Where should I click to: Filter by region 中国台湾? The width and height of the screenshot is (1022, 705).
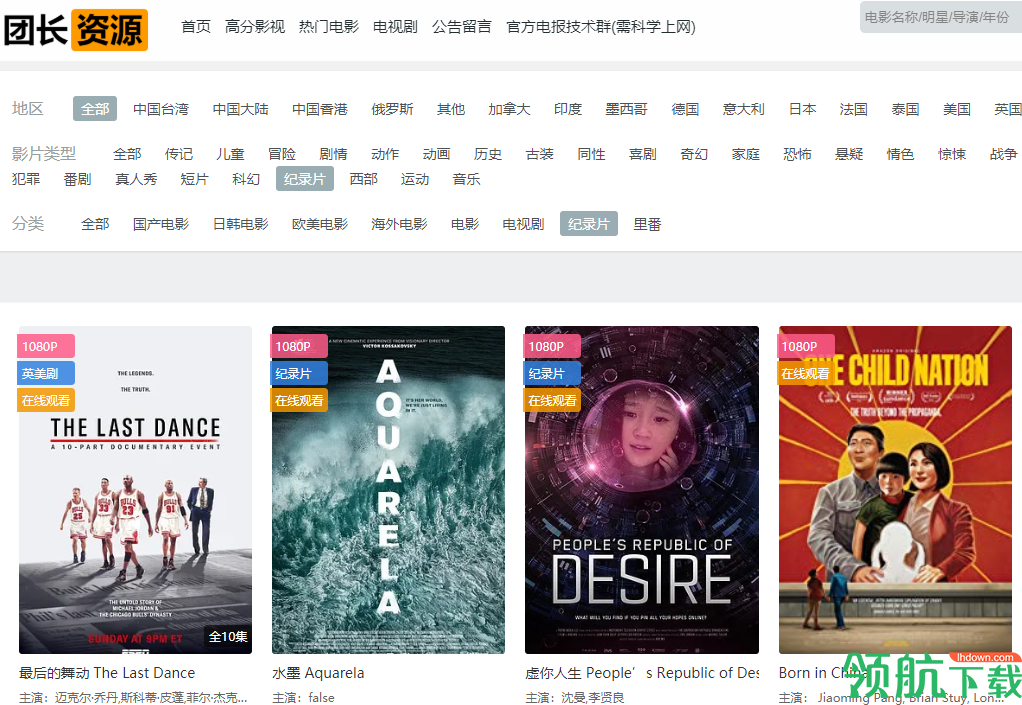coord(161,109)
